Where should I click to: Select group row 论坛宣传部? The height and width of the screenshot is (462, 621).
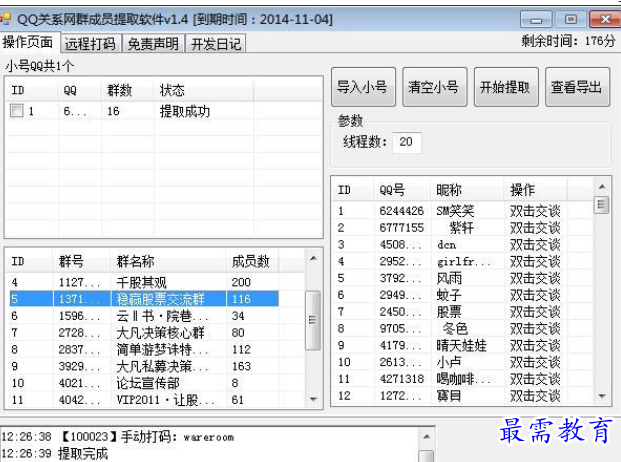click(x=144, y=383)
